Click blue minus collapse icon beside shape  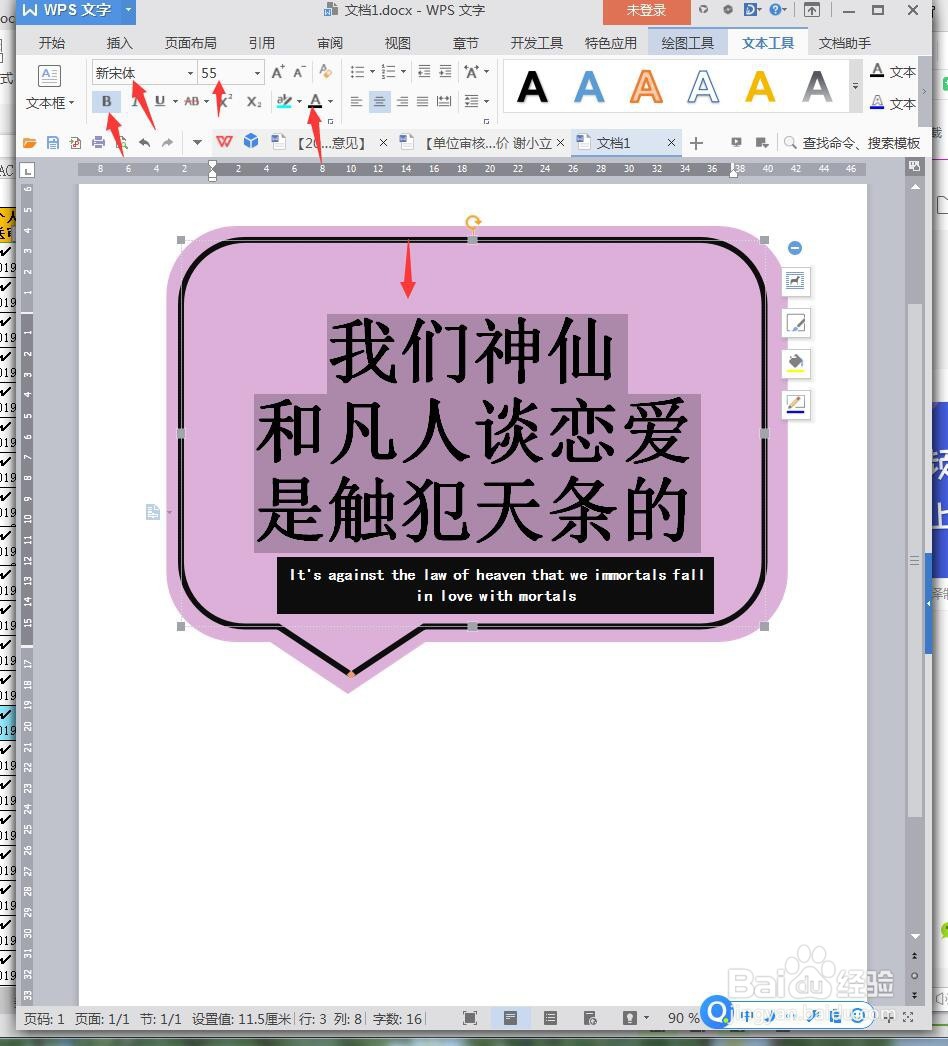[x=795, y=248]
